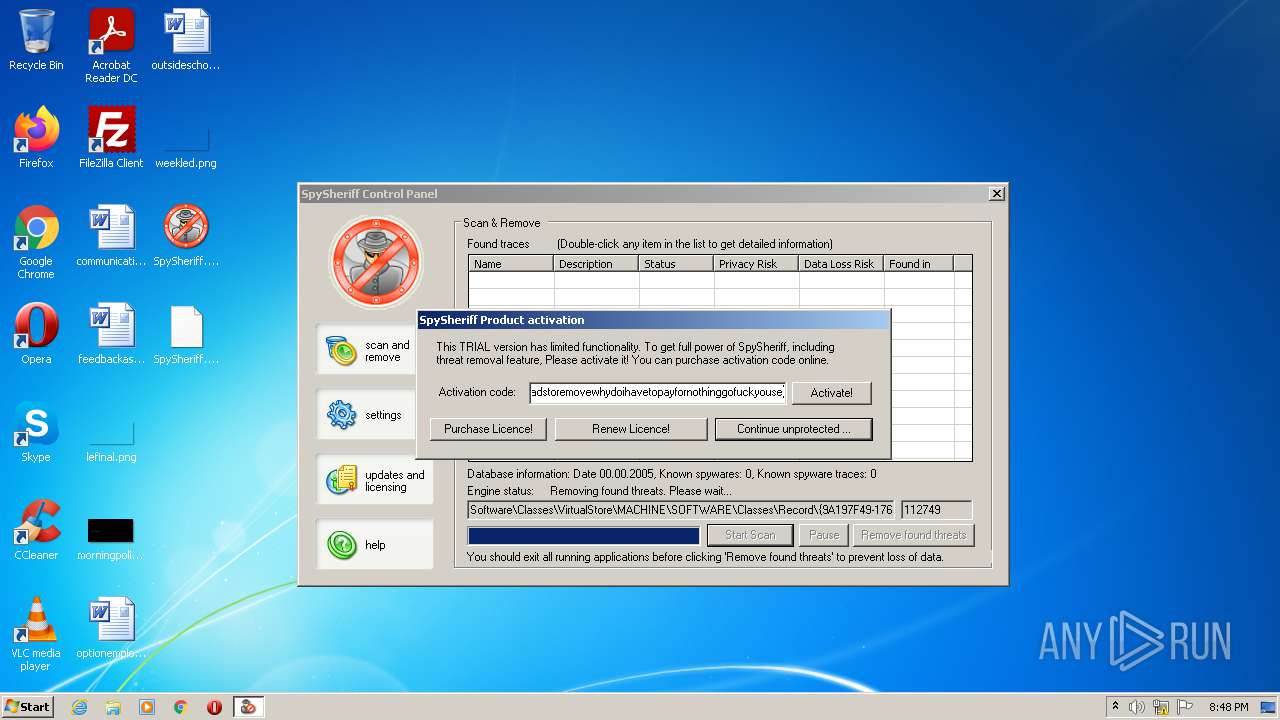Viewport: 1280px width, 720px height.
Task: Open Windows Media Player taskbar icon
Action: tap(147, 707)
